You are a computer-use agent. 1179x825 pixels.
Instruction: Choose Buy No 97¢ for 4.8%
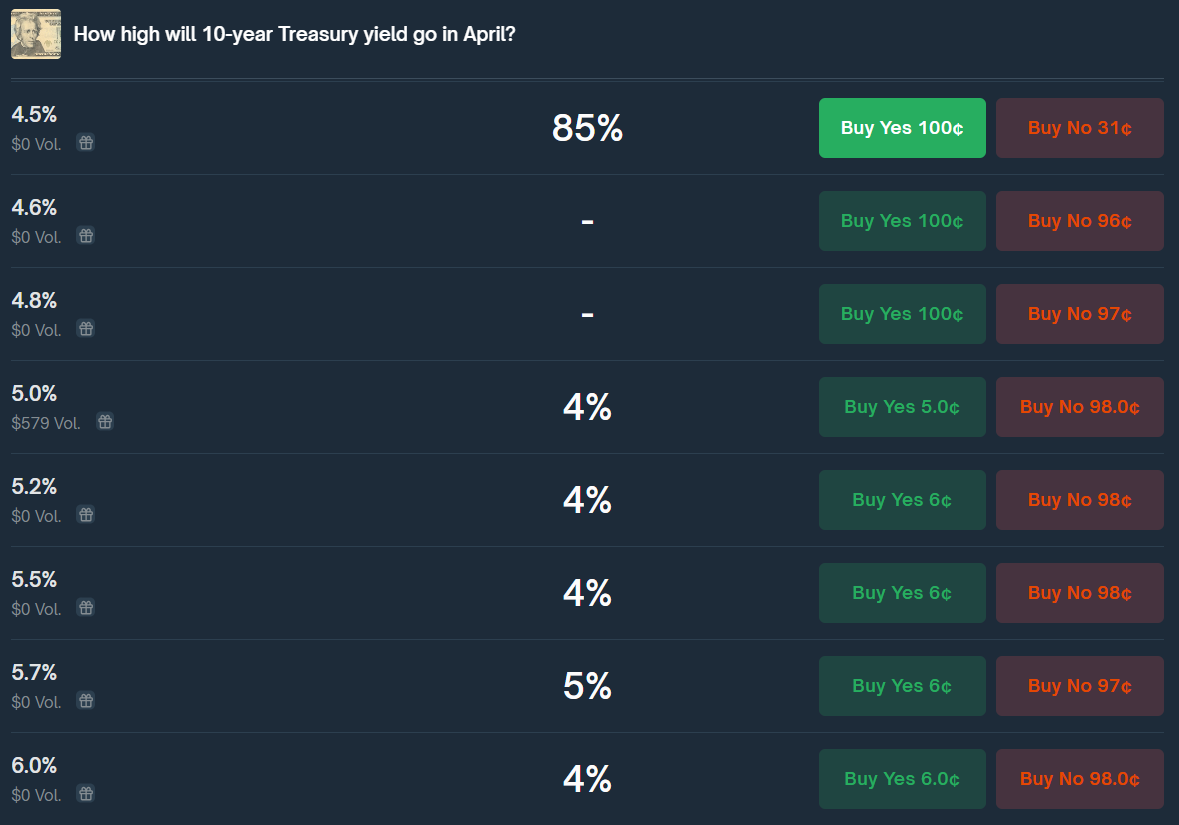(1080, 314)
